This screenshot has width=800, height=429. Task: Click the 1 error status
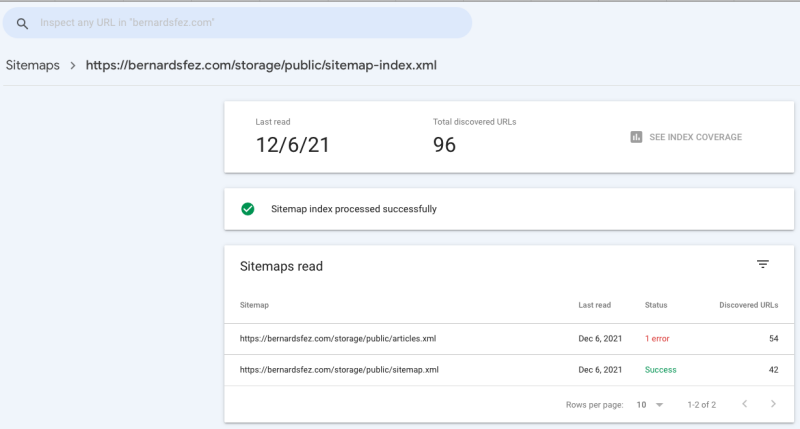[x=657, y=339]
